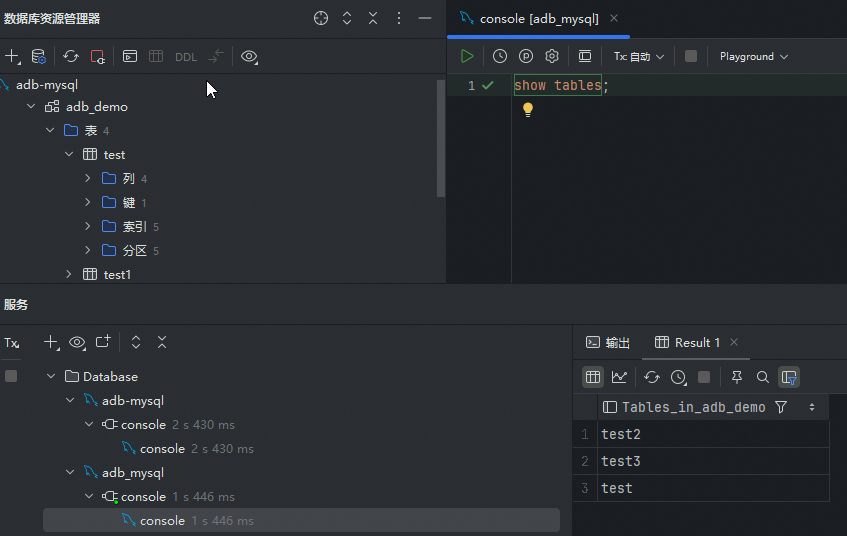
Task: Click the services stop square button
Action: 11,376
